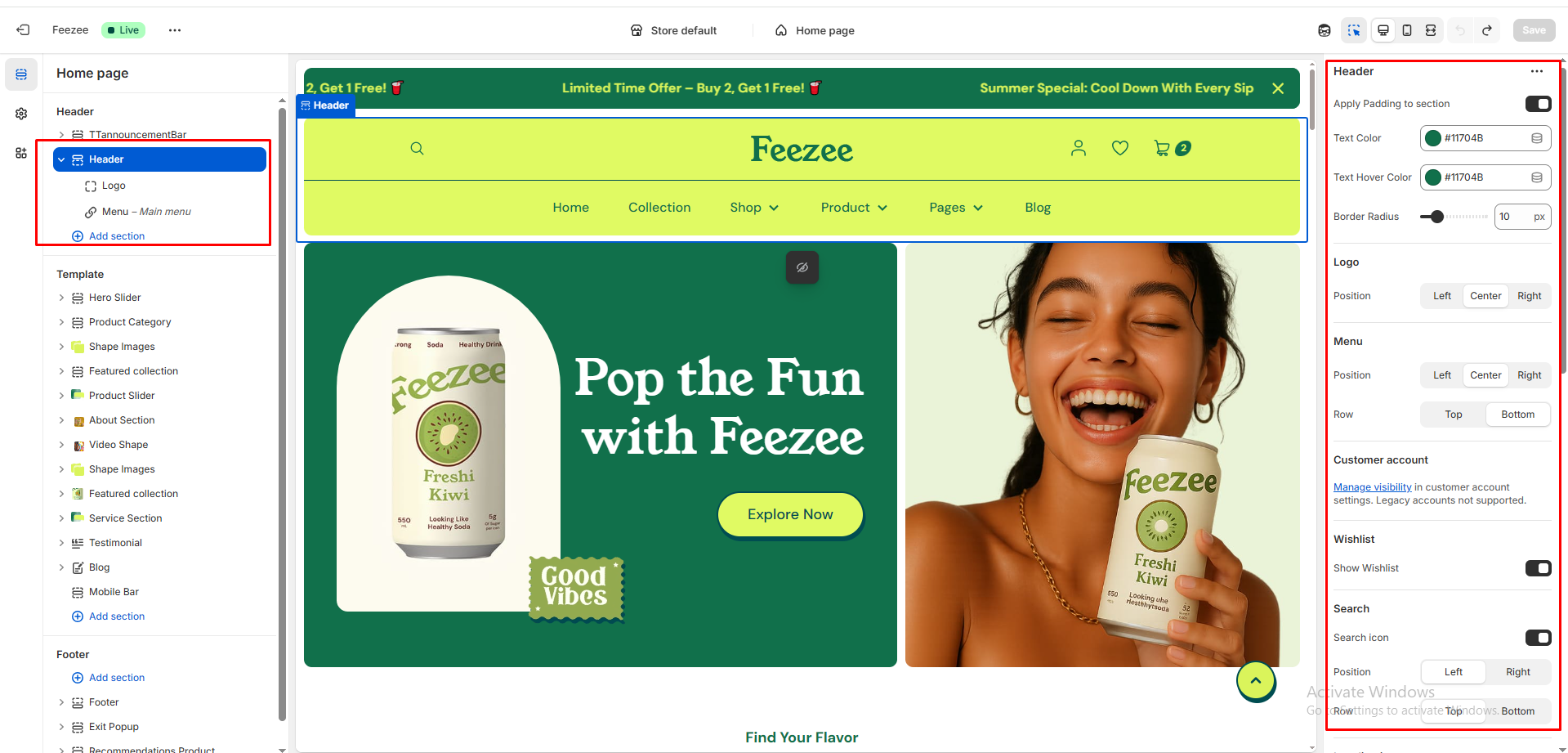
Task: Toggle the inspector selection tool icon
Action: point(1354,30)
